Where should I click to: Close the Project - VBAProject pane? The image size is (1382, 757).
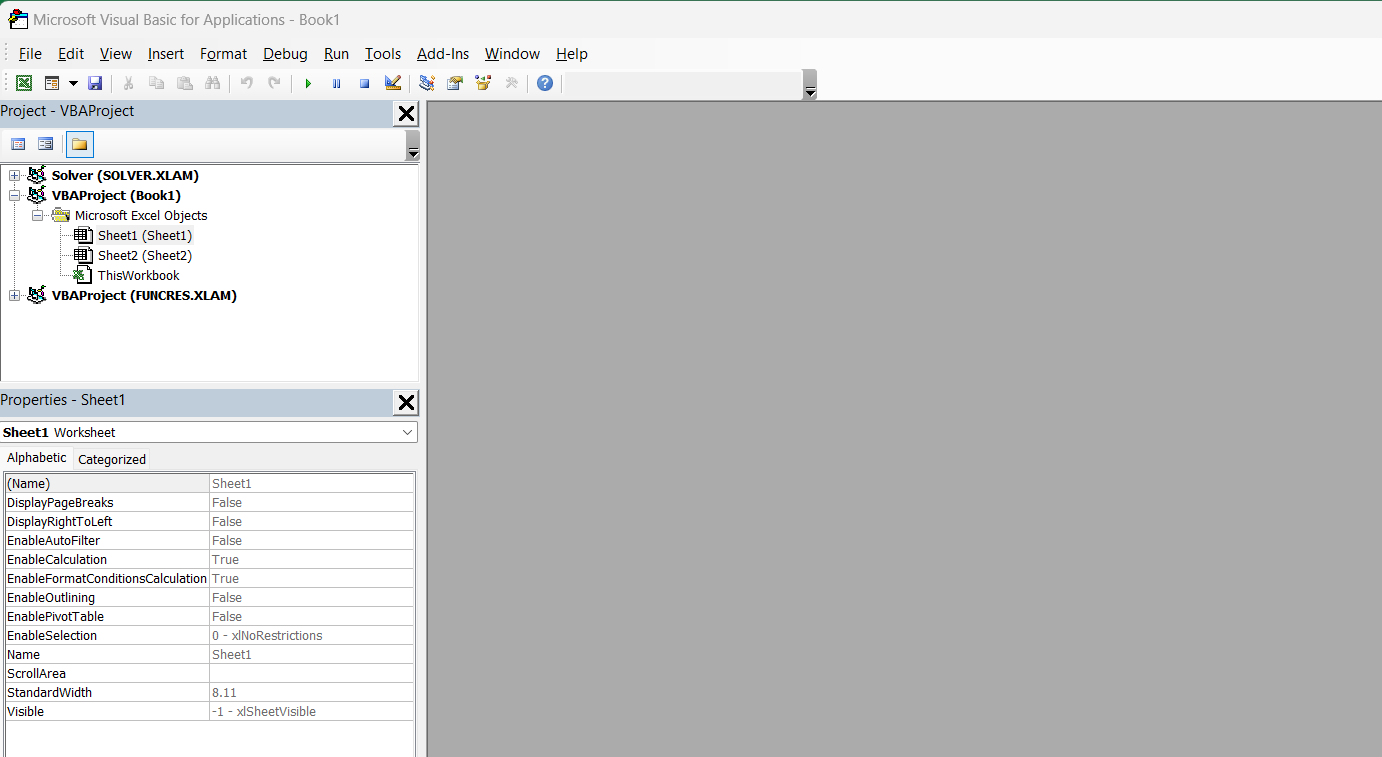tap(406, 113)
